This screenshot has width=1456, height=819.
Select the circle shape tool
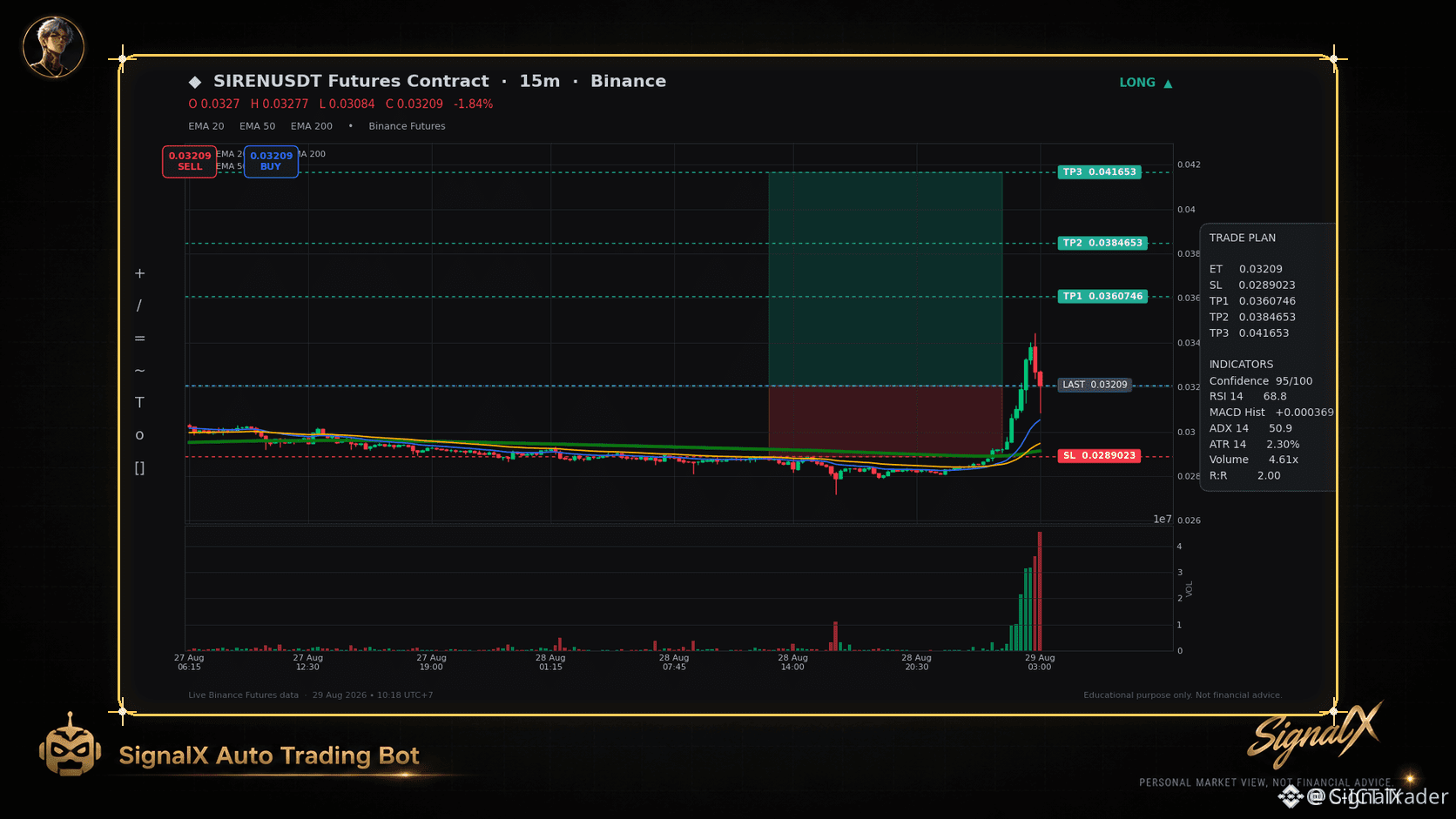[139, 435]
